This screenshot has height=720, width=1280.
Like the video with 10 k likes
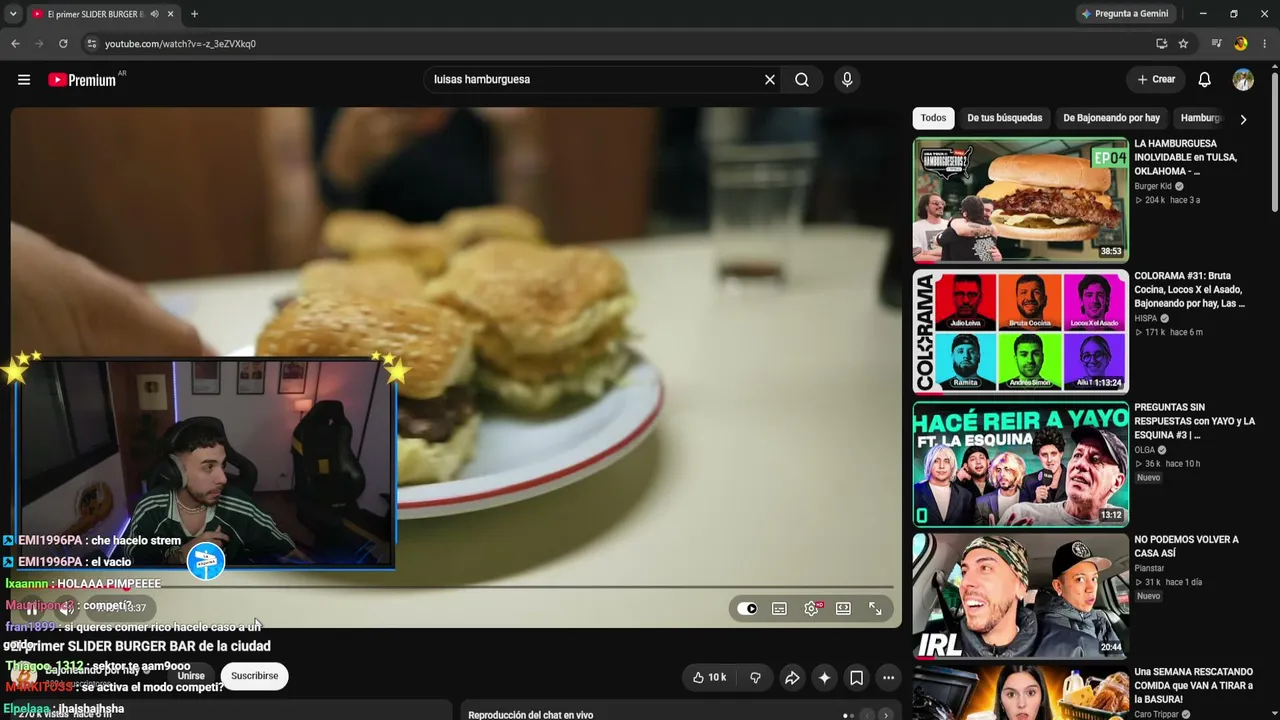pos(709,678)
